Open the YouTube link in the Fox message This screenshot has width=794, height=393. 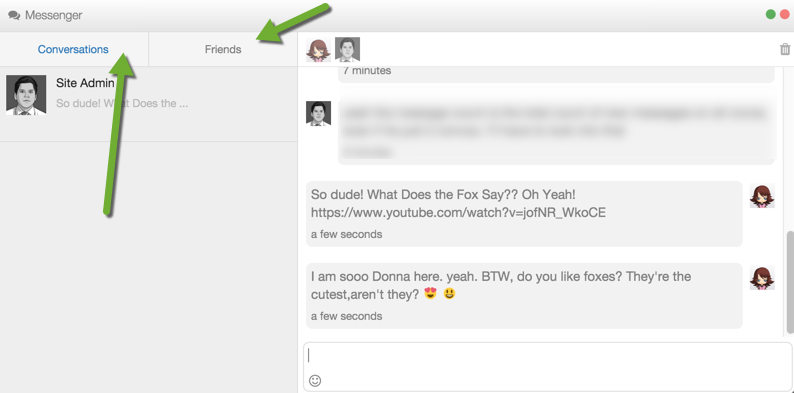pyautogui.click(x=458, y=213)
